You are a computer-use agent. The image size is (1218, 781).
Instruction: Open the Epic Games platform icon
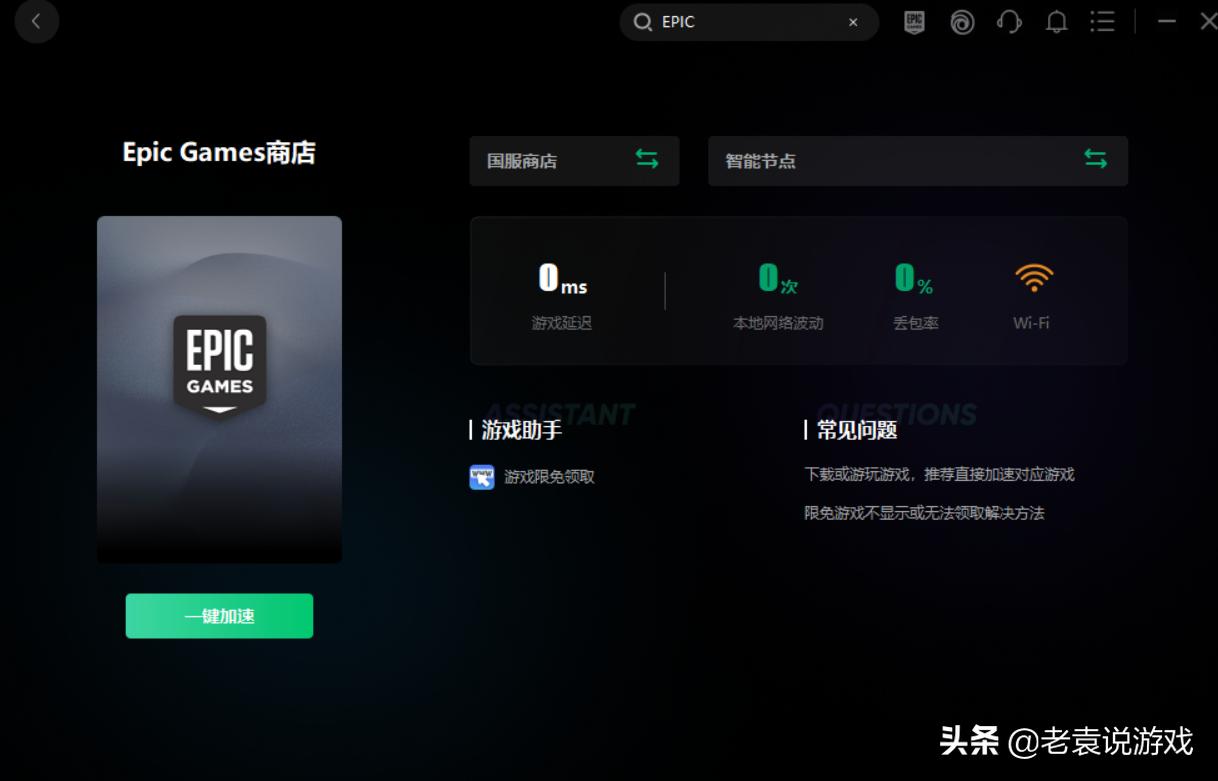point(914,22)
